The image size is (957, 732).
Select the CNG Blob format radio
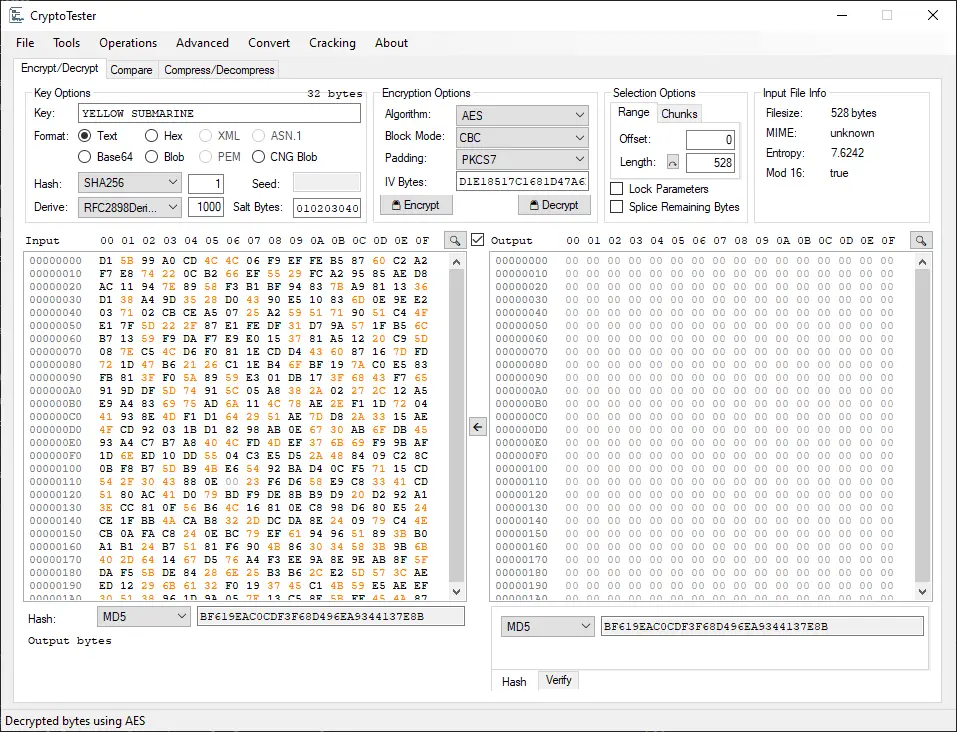[x=258, y=157]
